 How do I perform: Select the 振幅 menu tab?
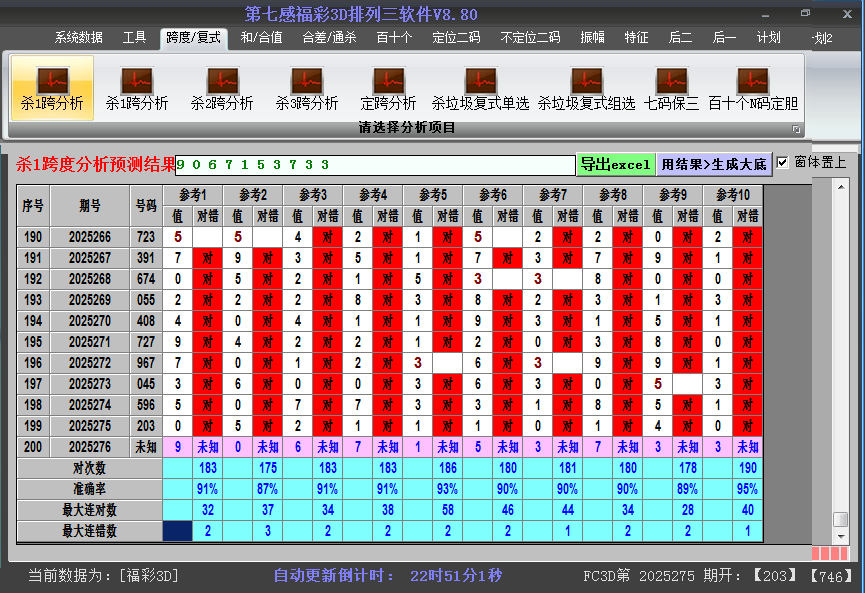click(593, 38)
